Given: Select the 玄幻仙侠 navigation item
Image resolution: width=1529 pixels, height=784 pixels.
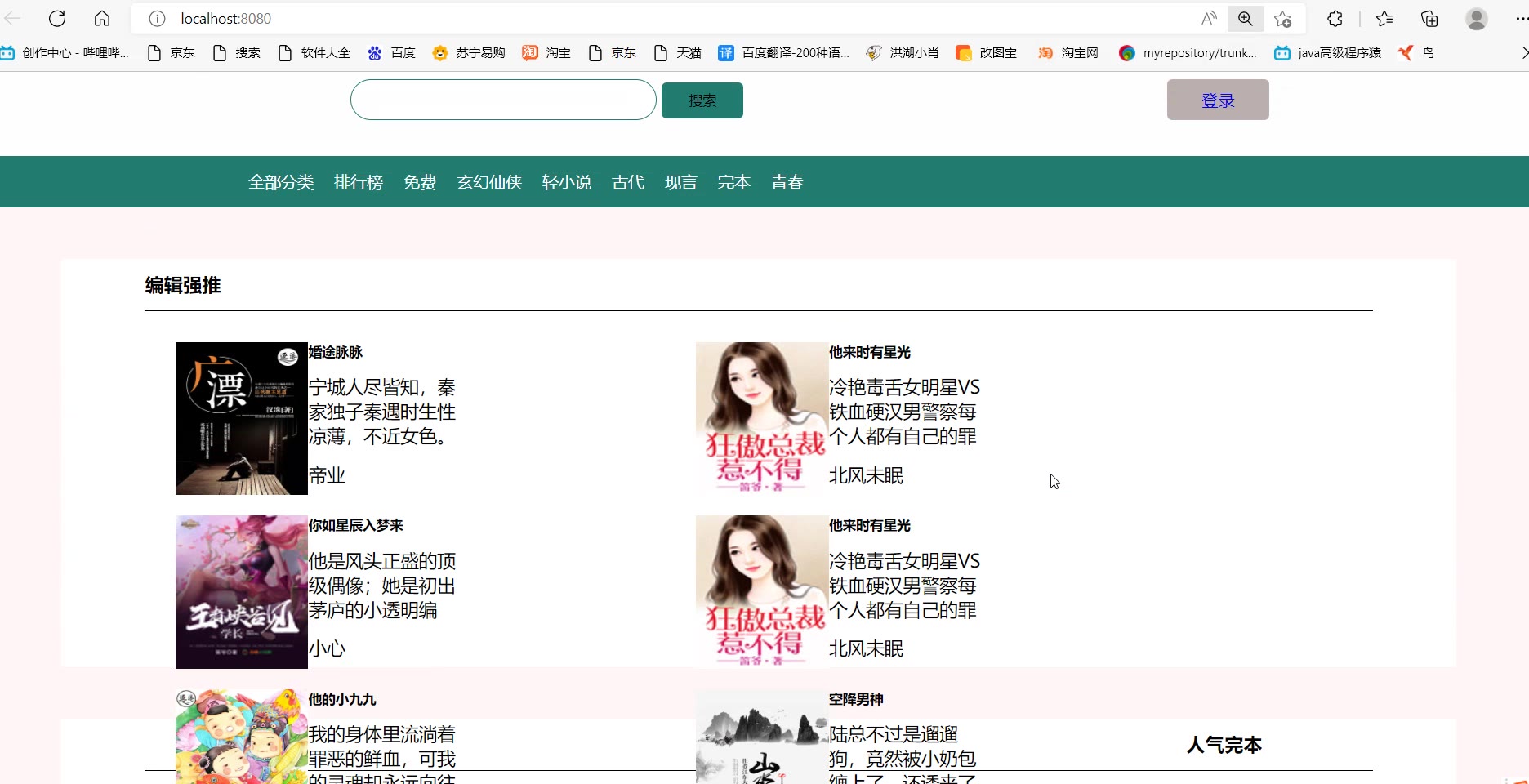Looking at the screenshot, I should 489,182.
